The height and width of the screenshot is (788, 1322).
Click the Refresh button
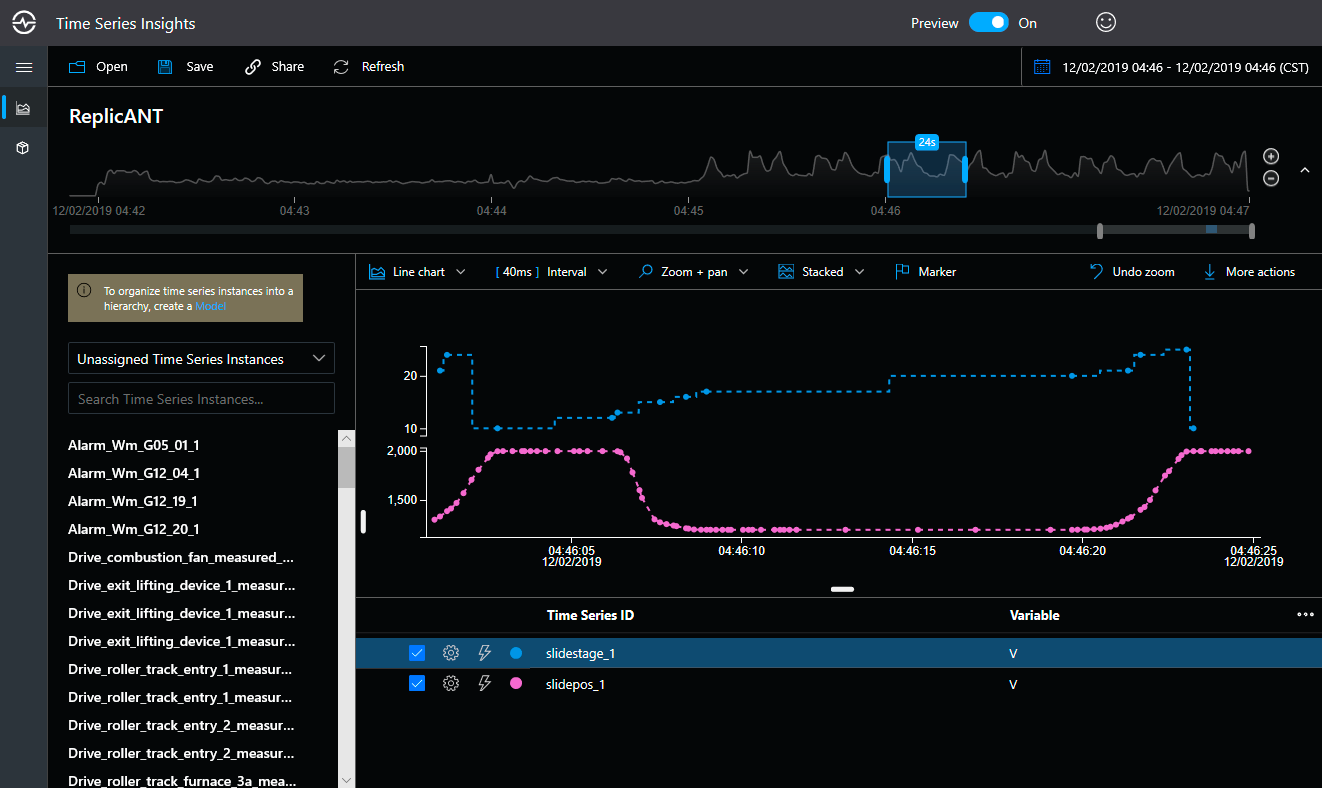tap(368, 67)
